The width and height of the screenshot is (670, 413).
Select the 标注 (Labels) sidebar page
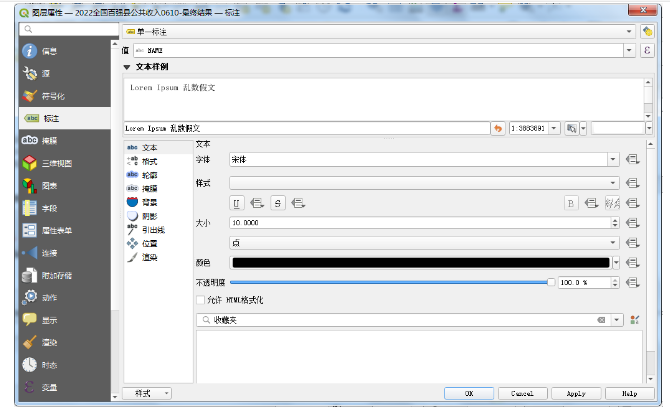(65, 118)
